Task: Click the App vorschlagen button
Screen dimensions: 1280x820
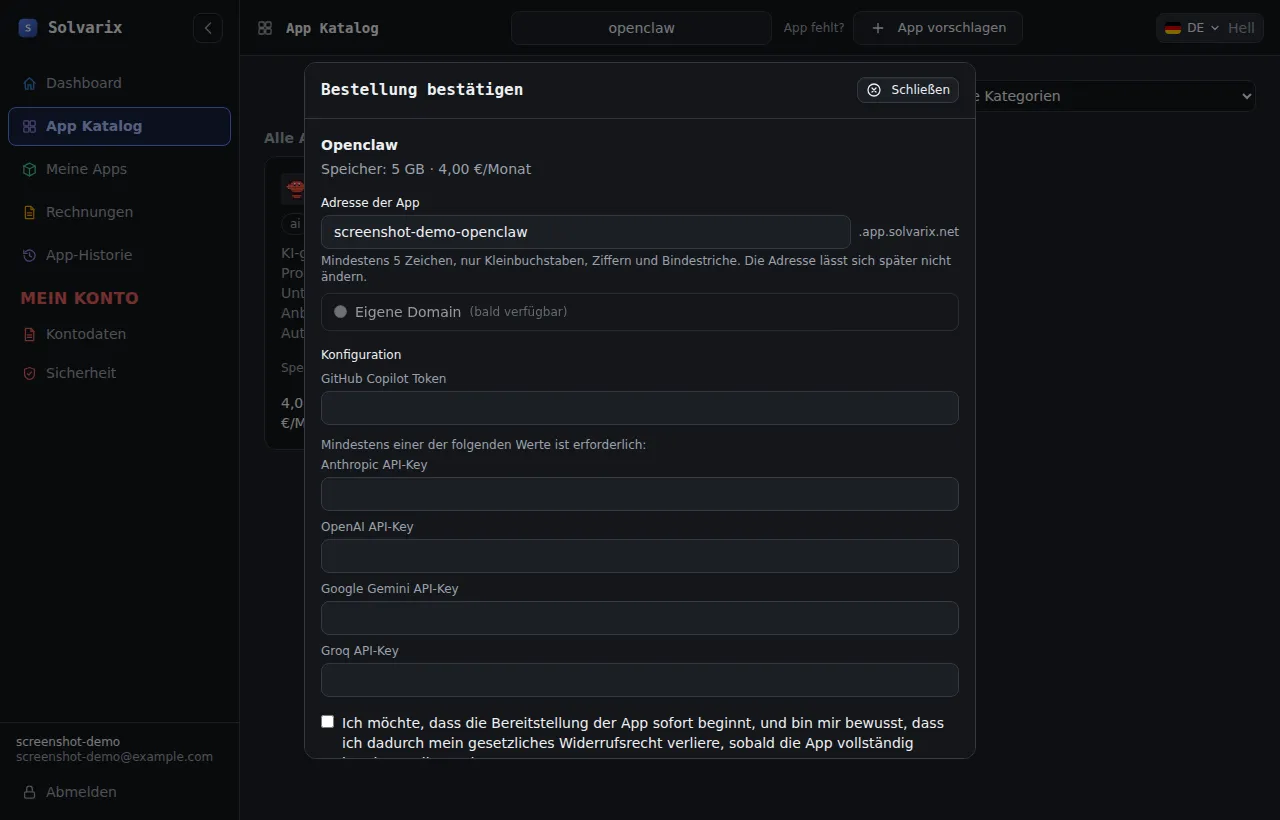Action: (x=938, y=28)
